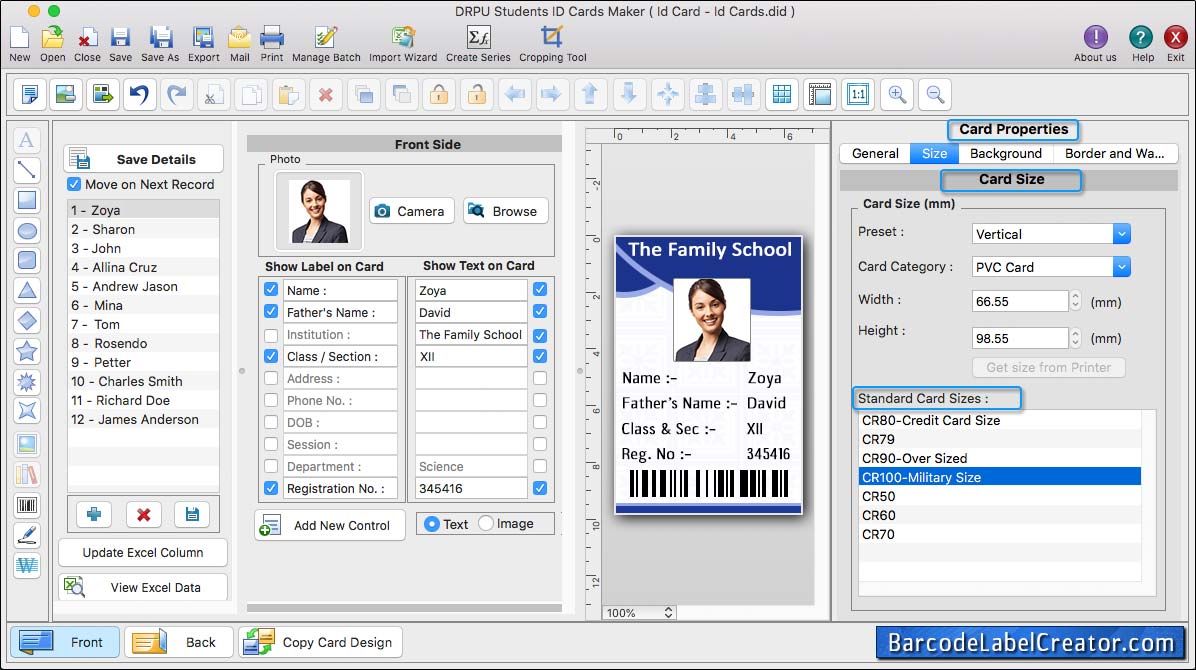Open the Border and Wa... tab
The image size is (1196, 670).
point(1115,153)
